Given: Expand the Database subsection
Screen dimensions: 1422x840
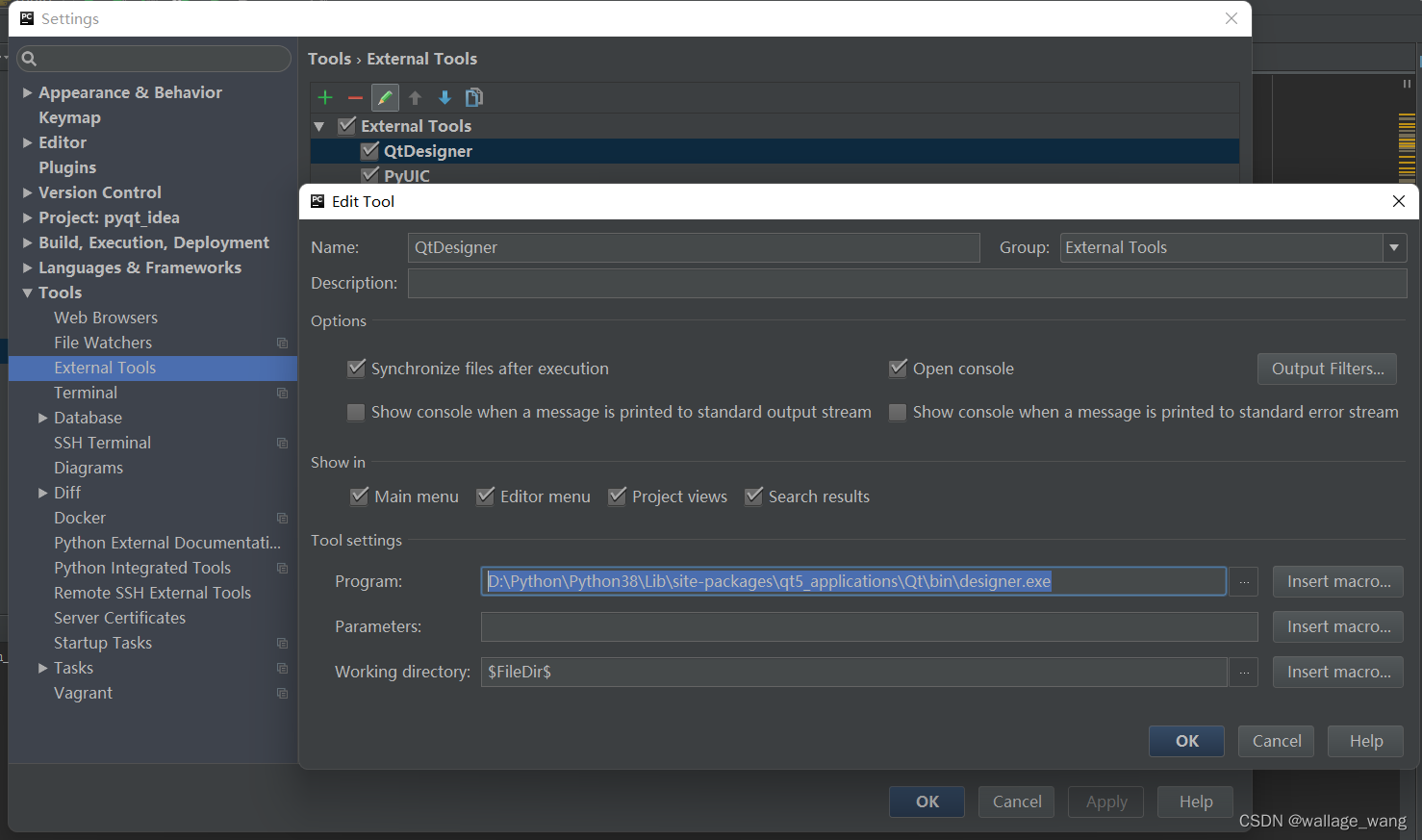Looking at the screenshot, I should click(x=43, y=418).
